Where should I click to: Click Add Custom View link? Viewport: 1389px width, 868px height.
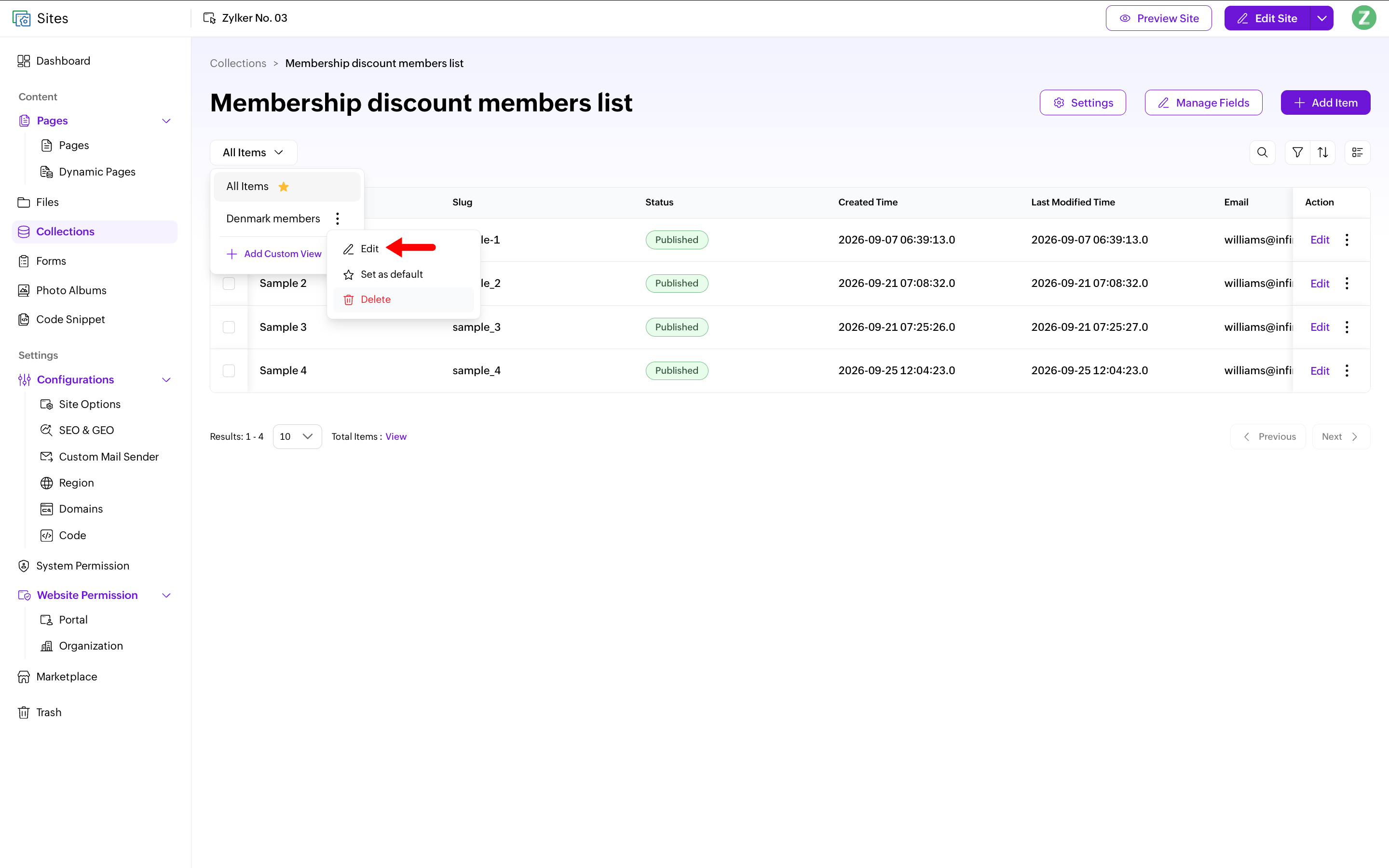(x=274, y=254)
